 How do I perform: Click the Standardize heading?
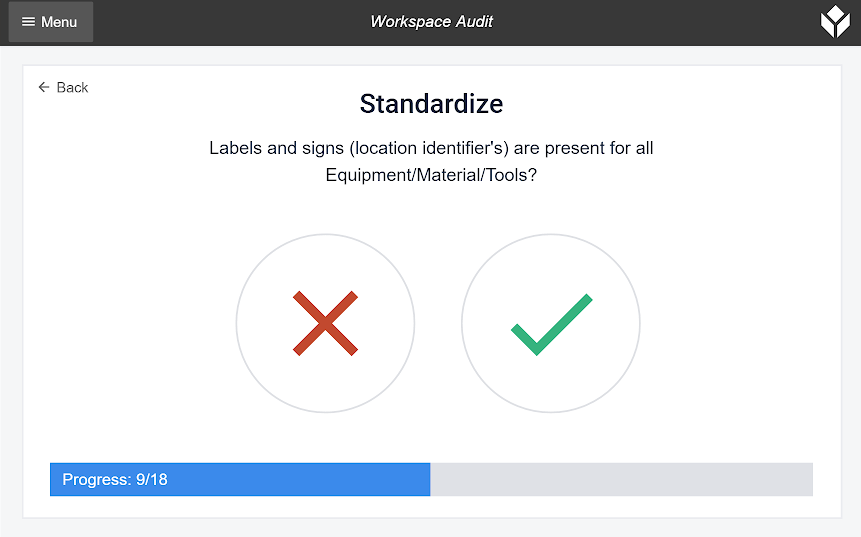coord(431,104)
